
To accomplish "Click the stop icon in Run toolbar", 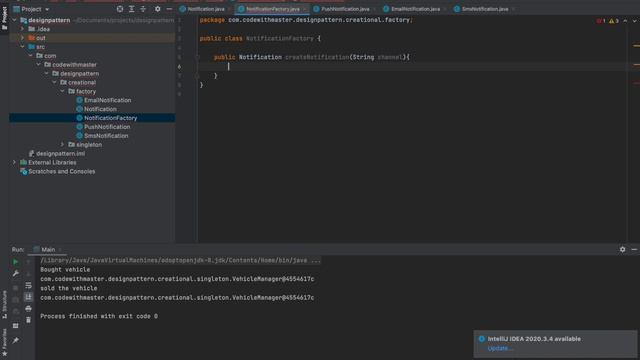I will (x=16, y=288).
